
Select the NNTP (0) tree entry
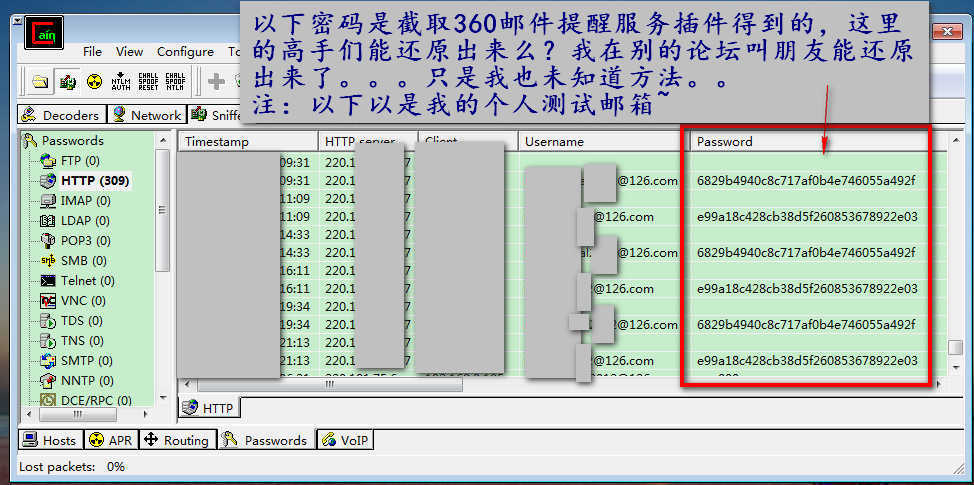coord(76,381)
